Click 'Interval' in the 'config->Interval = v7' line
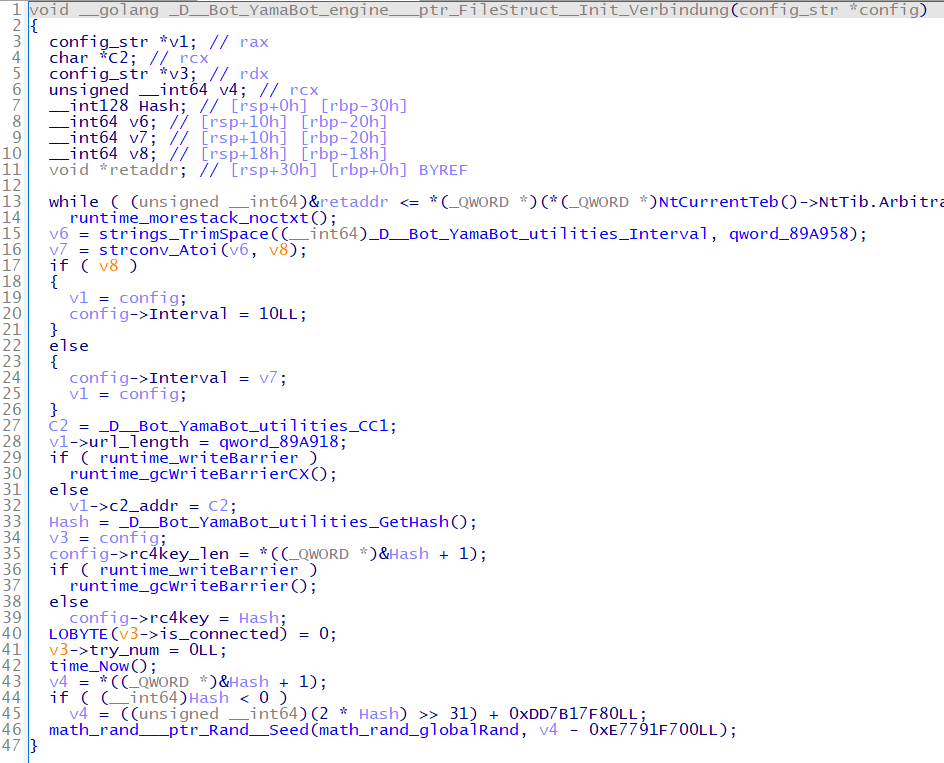 (x=188, y=378)
